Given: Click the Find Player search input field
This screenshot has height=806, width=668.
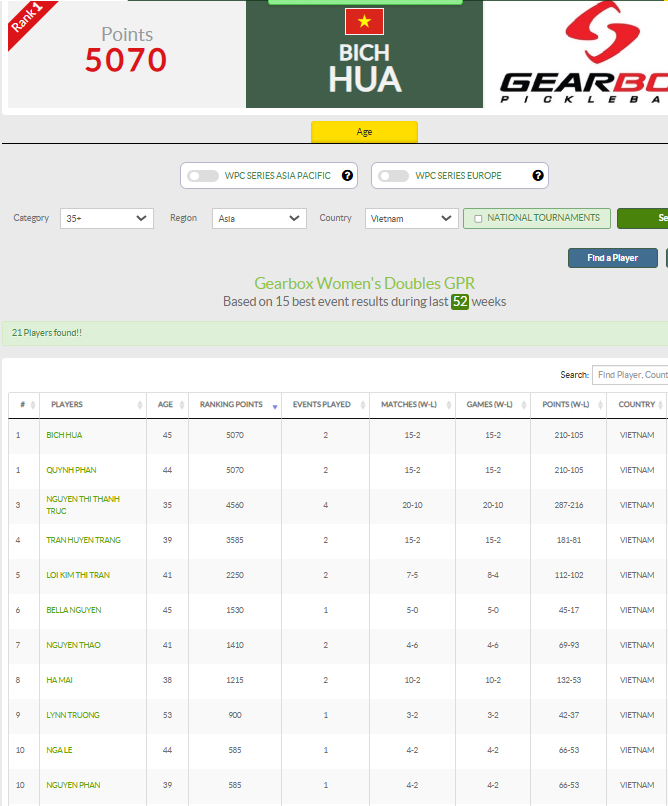Looking at the screenshot, I should pyautogui.click(x=630, y=375).
